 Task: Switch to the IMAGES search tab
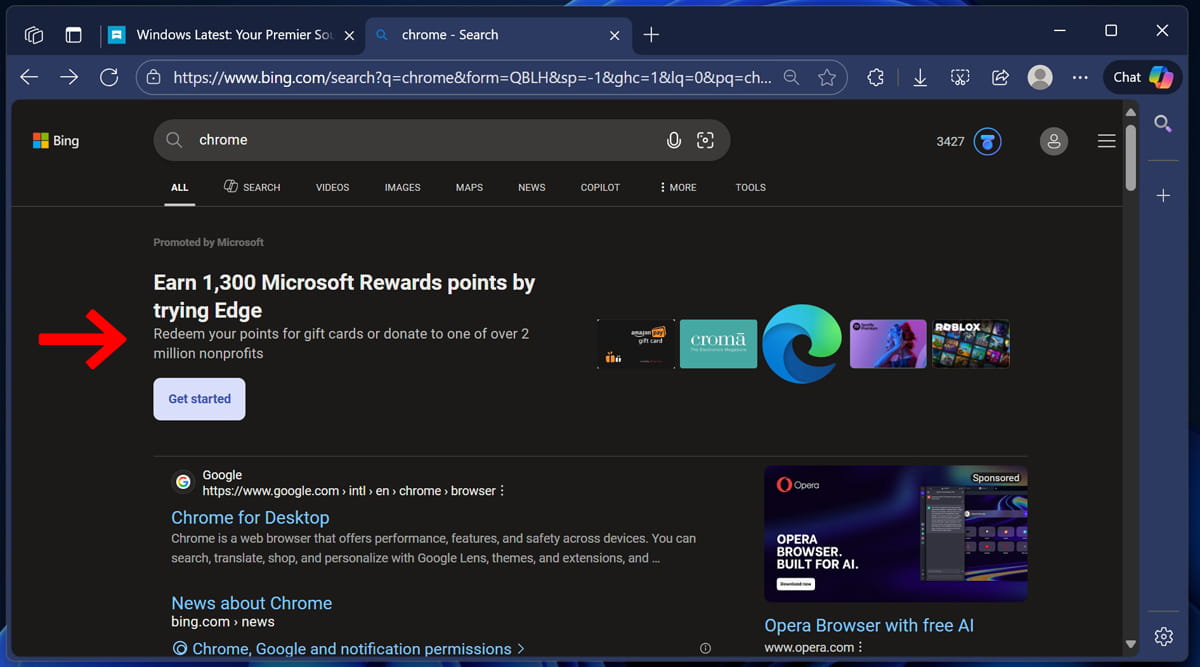402,187
